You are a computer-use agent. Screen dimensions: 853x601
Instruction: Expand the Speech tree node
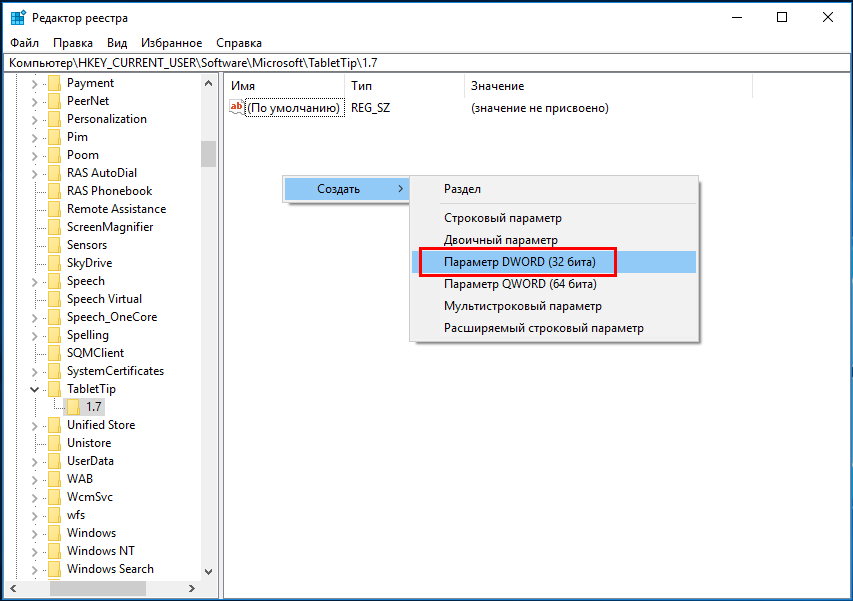pyautogui.click(x=34, y=282)
